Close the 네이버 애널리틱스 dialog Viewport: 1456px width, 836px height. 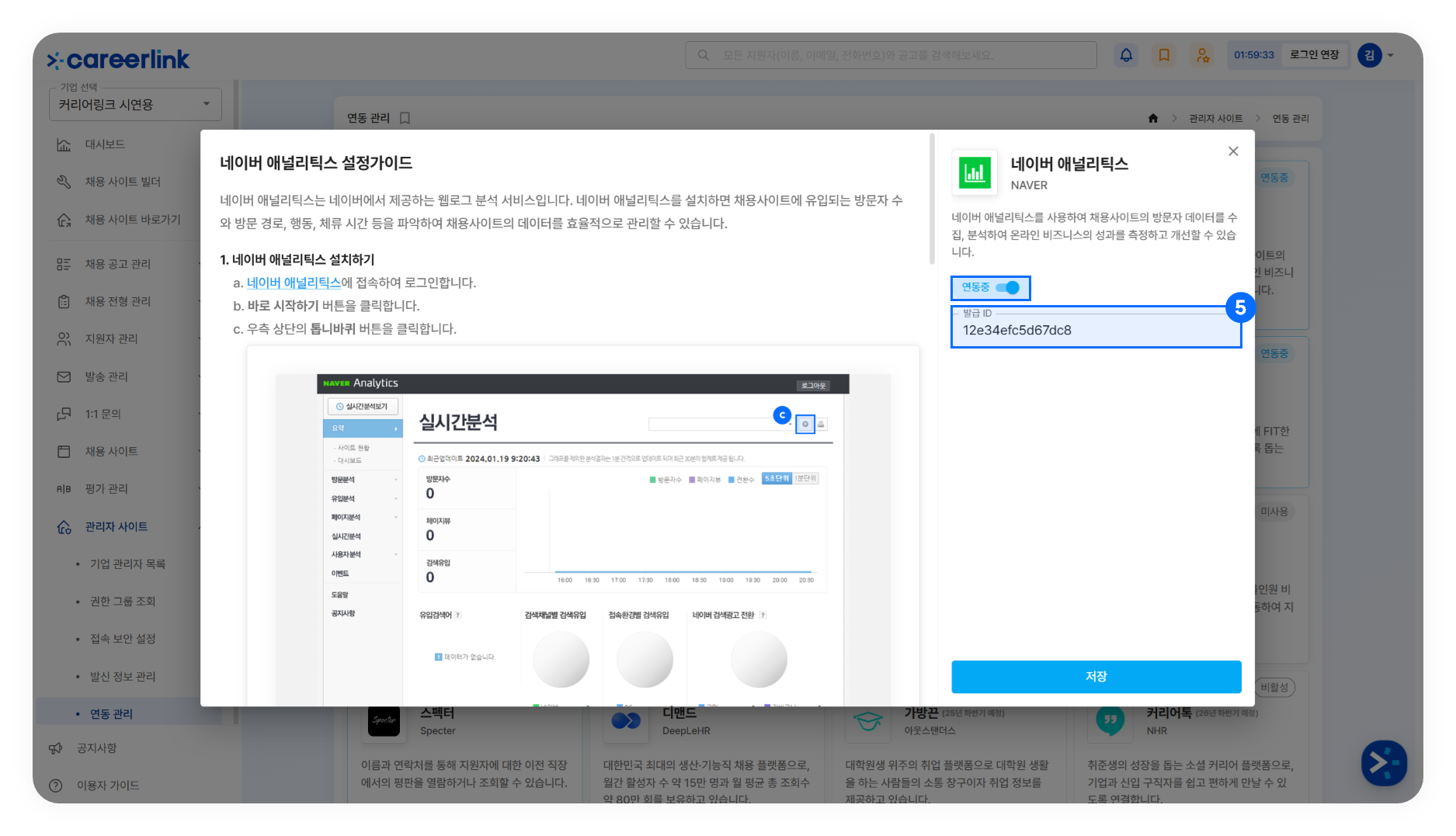click(1233, 151)
